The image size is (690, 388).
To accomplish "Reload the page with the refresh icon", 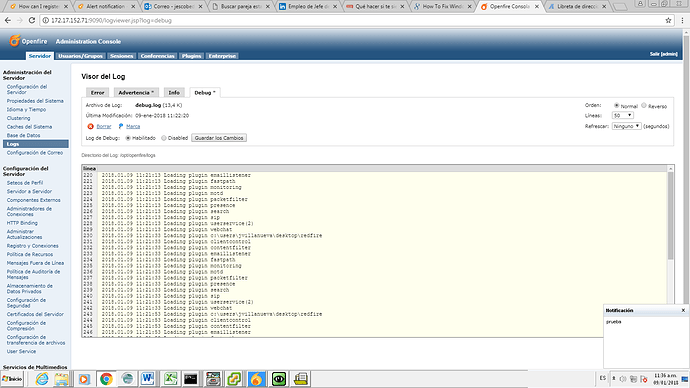I will click(32, 20).
